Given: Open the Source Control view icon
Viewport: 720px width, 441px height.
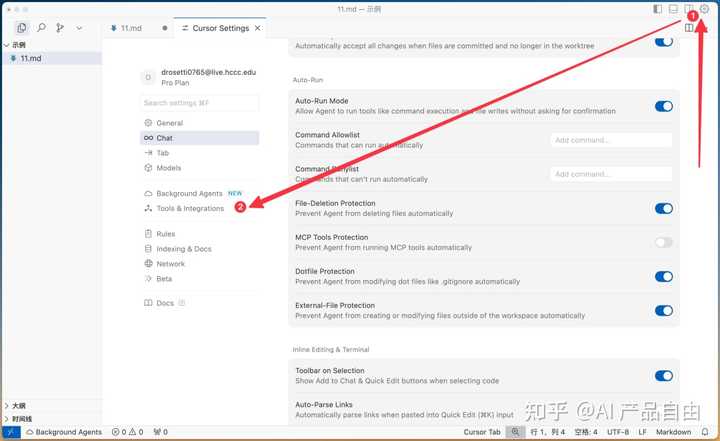Looking at the screenshot, I should point(61,28).
